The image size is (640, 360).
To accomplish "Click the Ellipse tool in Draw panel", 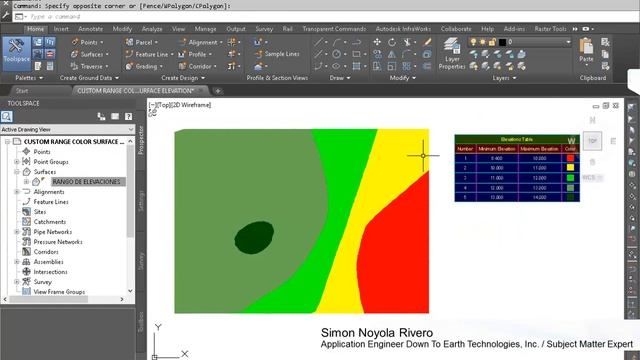I will pyautogui.click(x=336, y=66).
